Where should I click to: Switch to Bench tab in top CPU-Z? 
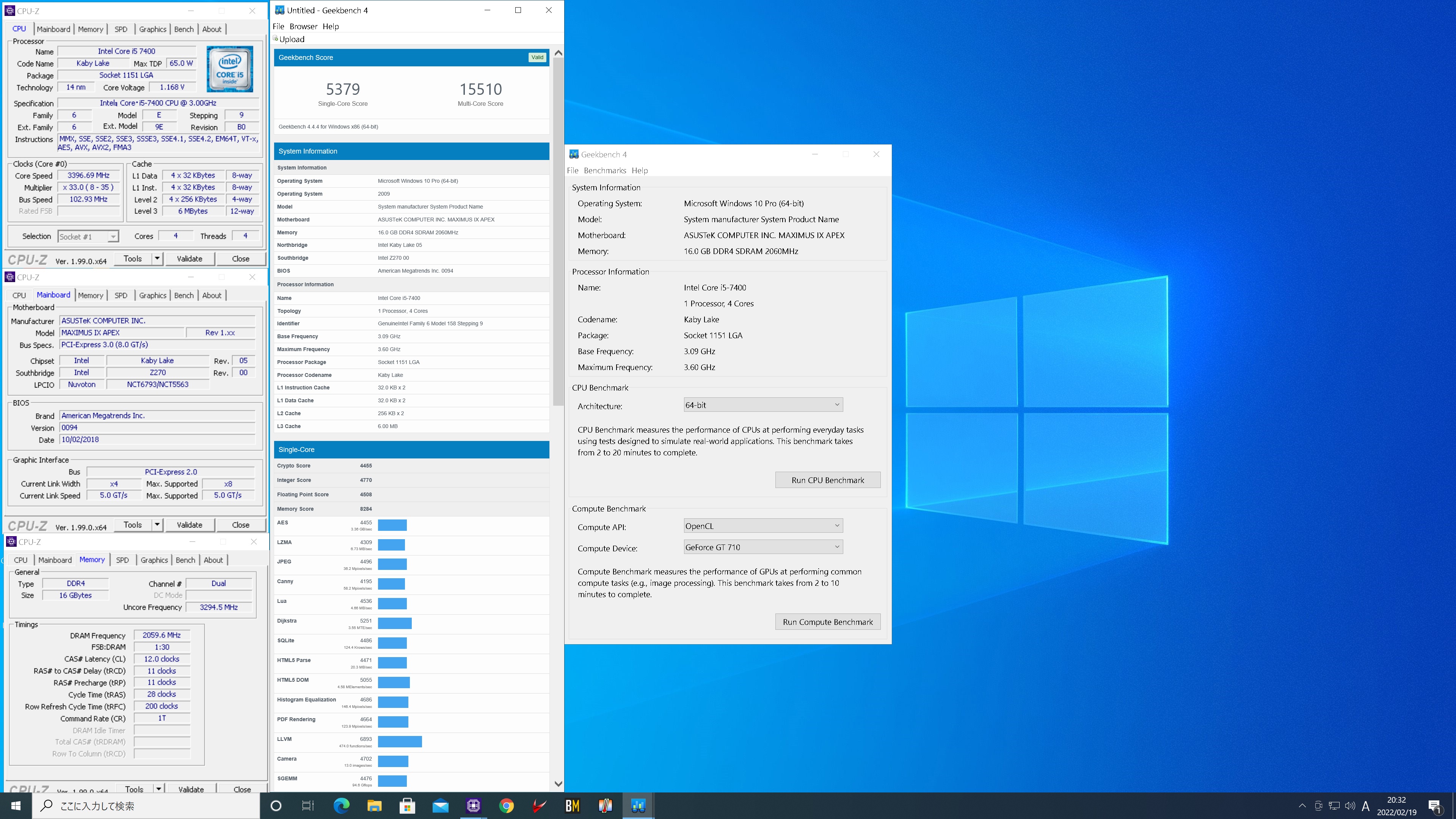tap(184, 30)
